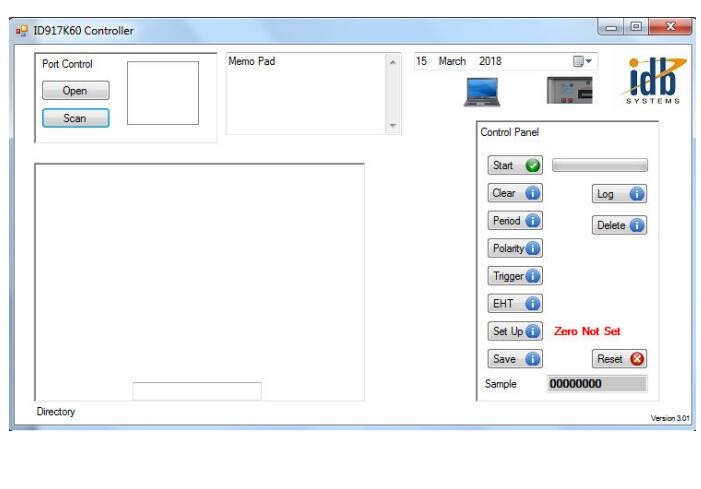701x489 pixels.
Task: Click the IDB Systems logo
Action: point(655,80)
